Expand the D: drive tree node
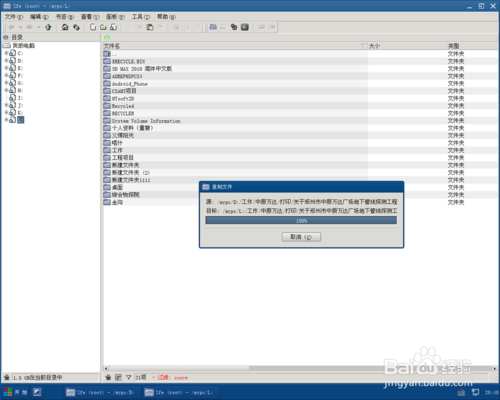Image resolution: width=500 pixels, height=400 pixels. (x=6, y=61)
